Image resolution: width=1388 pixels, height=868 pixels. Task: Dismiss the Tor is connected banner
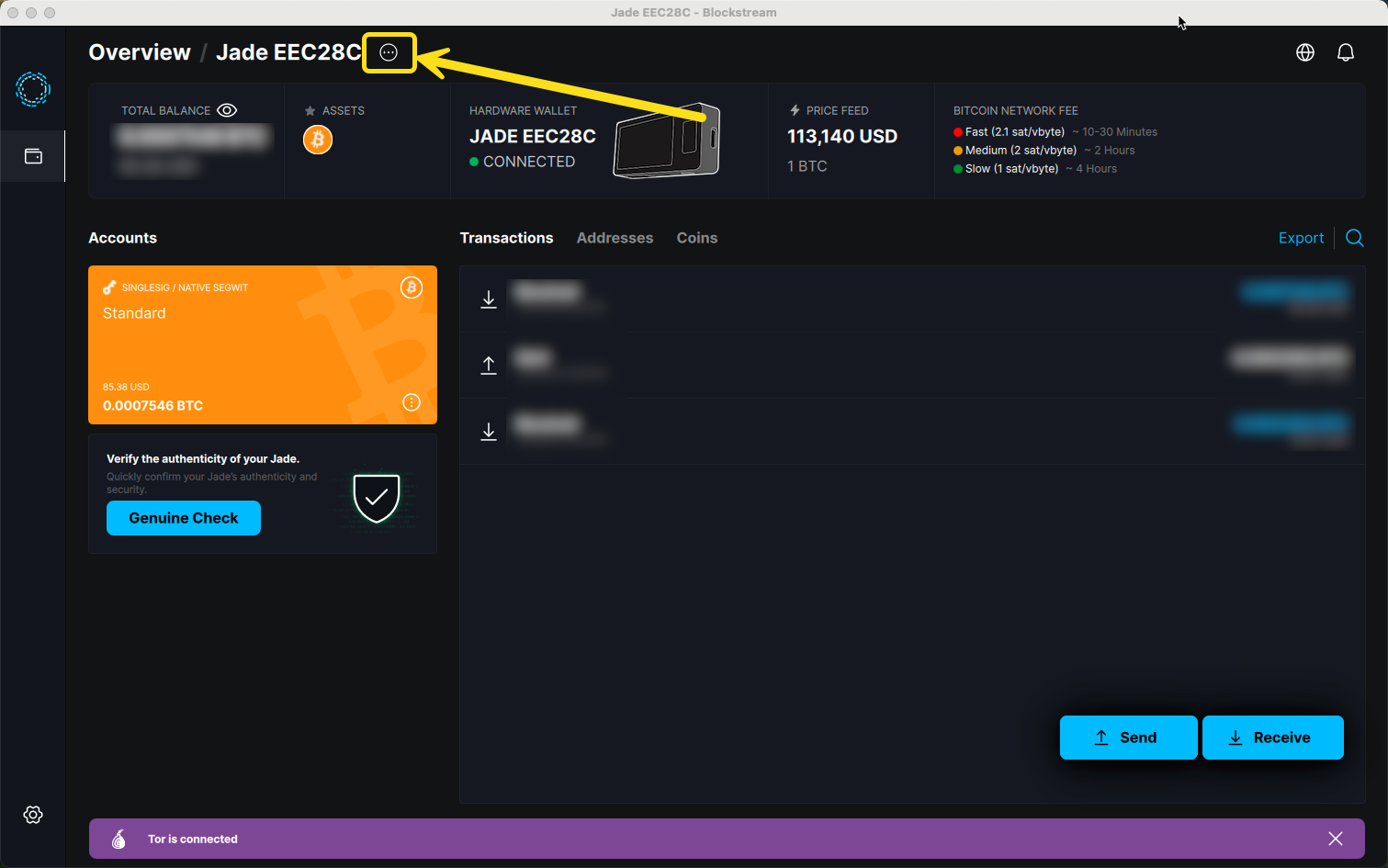tap(1335, 839)
